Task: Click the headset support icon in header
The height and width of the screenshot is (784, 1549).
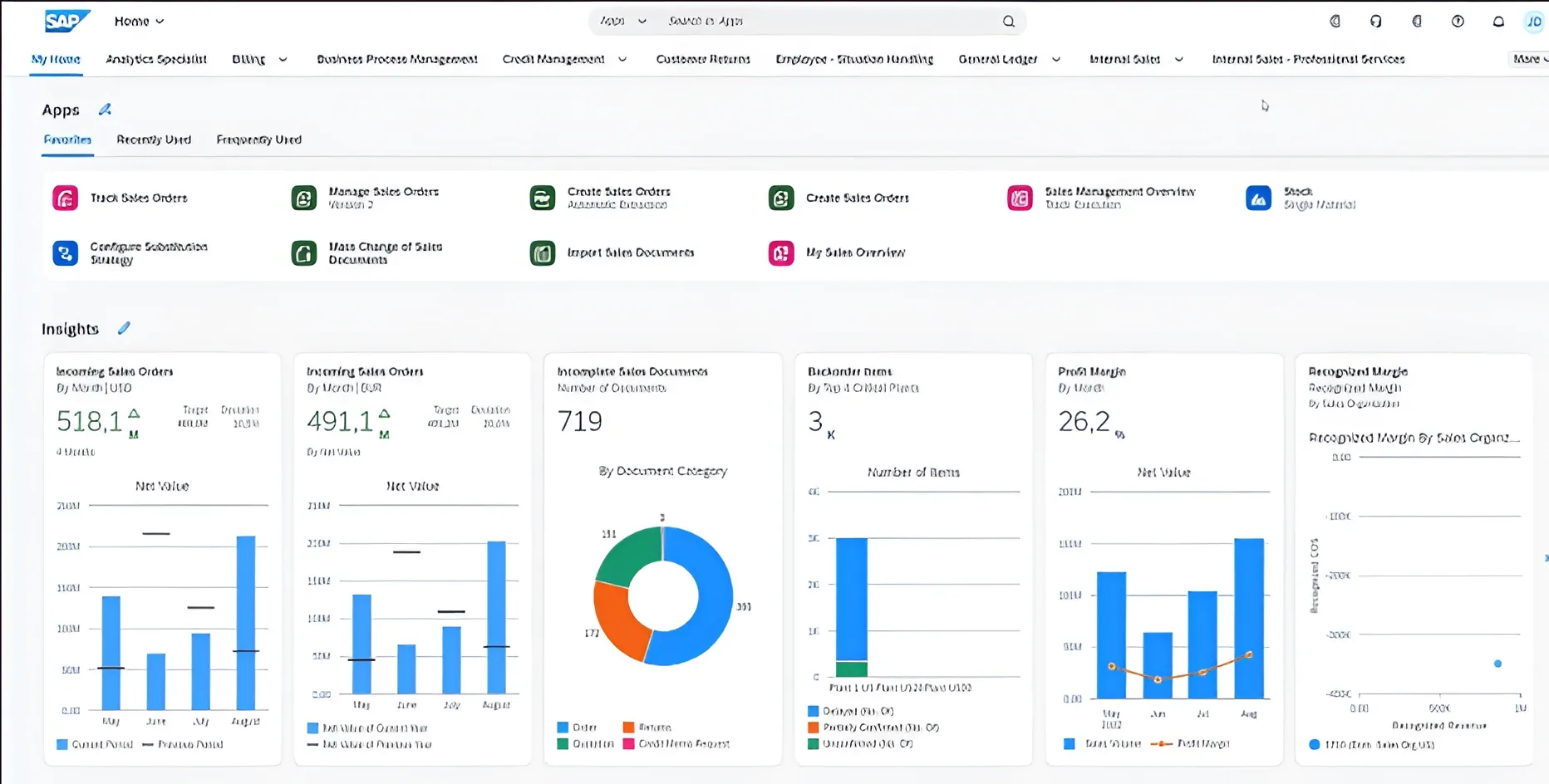Action: point(1375,22)
